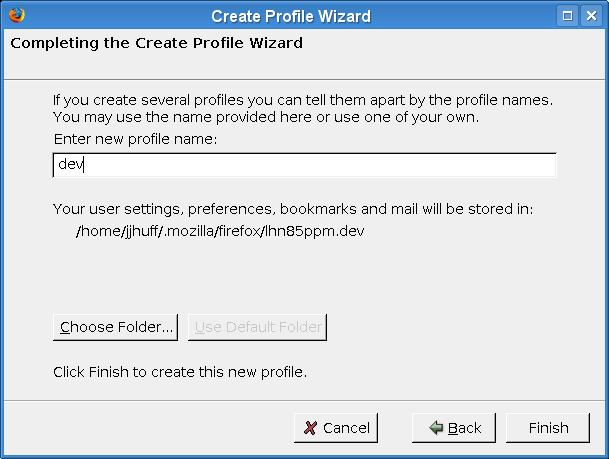Image resolution: width=609 pixels, height=459 pixels.
Task: Click the 'If you create several profiles' text line
Action: coord(303,100)
